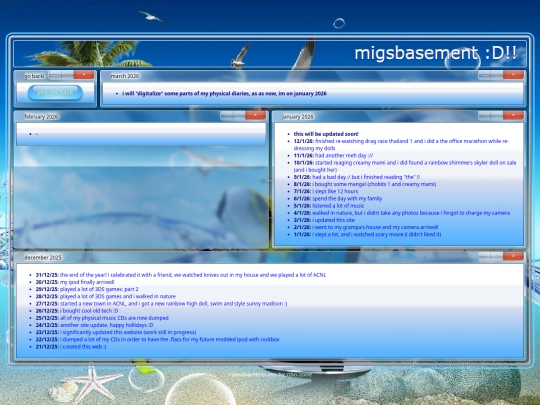Viewport: 540px width, 405px height.
Task: Click the "march 2026" window title
Action: (125, 76)
